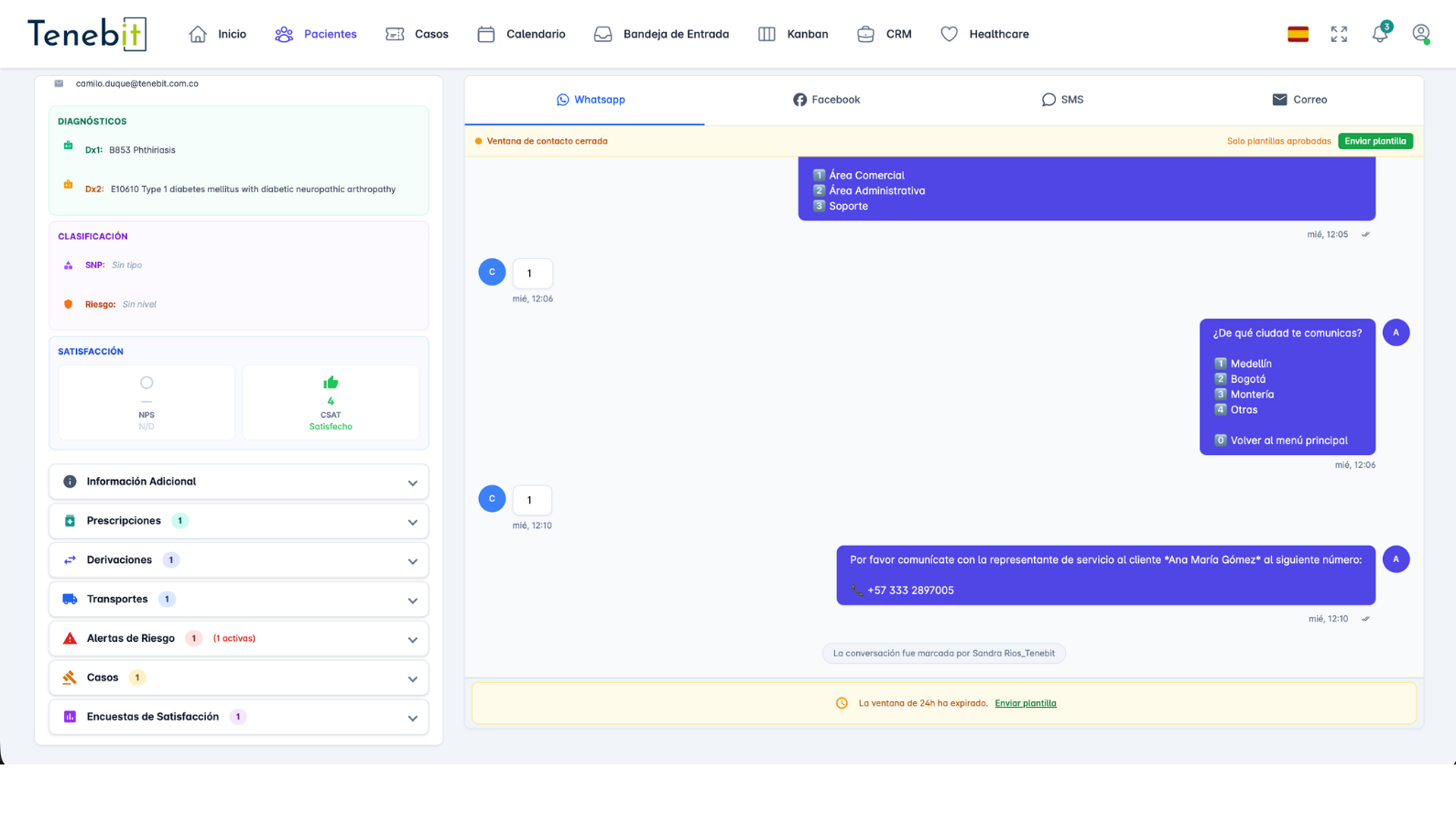Viewport: 1456px width, 824px height.
Task: Switch to the Whatsapp tab
Action: (591, 100)
